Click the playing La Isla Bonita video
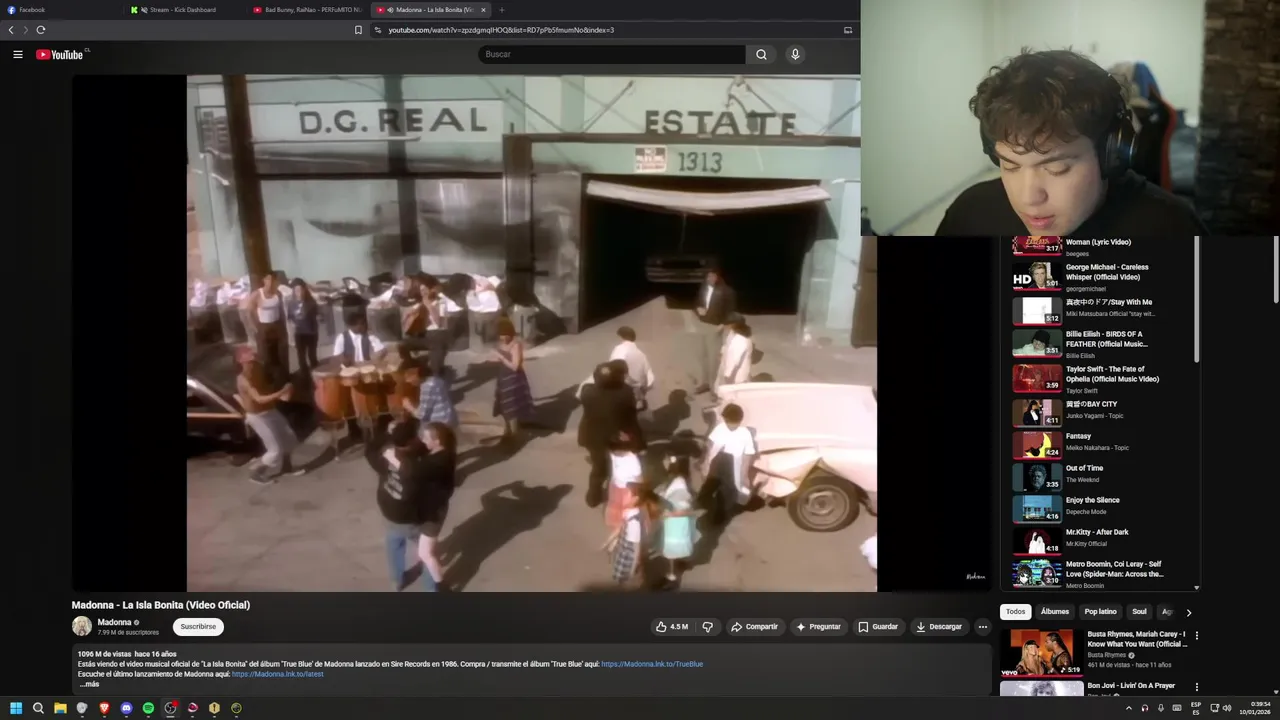1280x720 pixels. [x=531, y=333]
